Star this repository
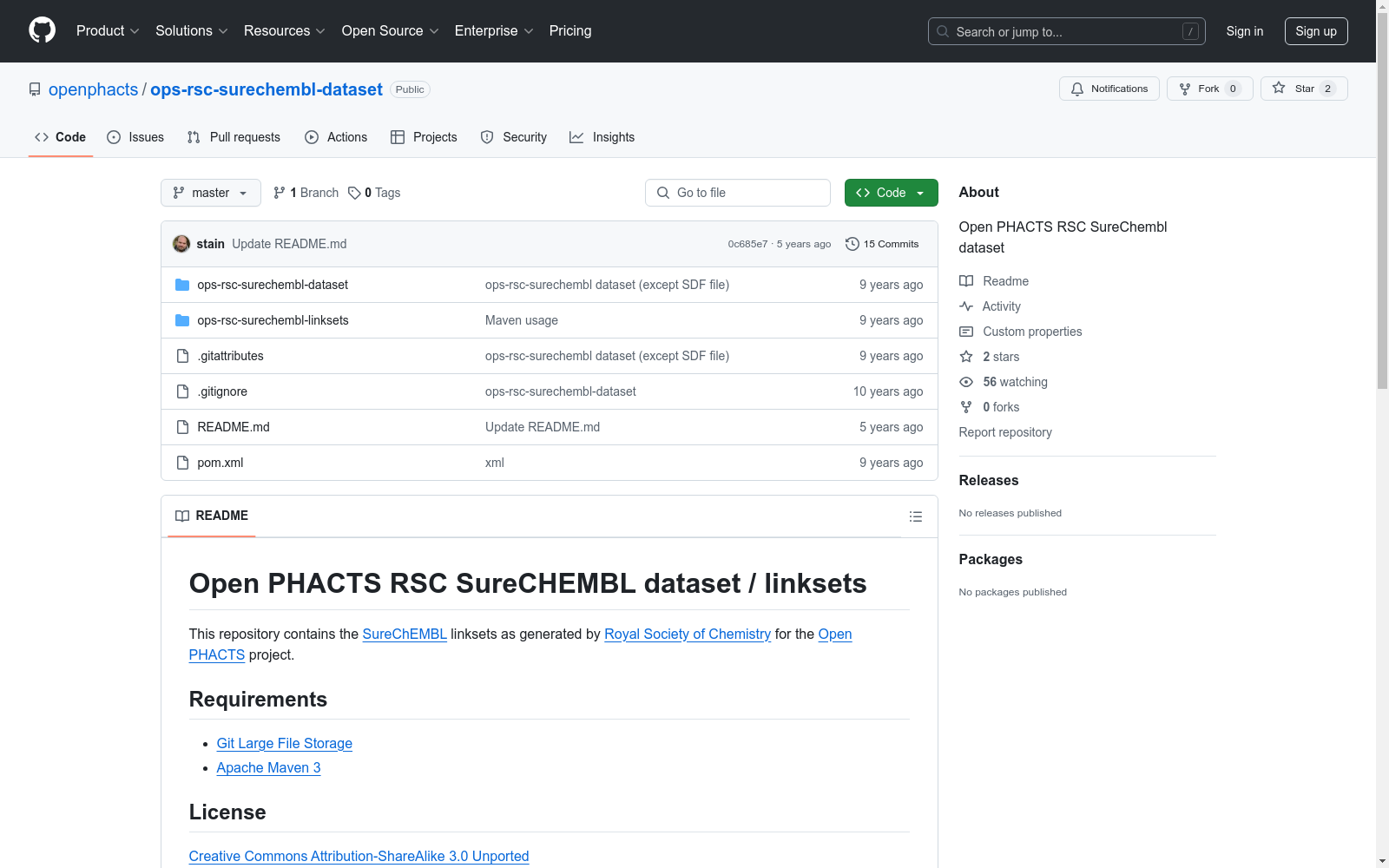 tap(1303, 89)
